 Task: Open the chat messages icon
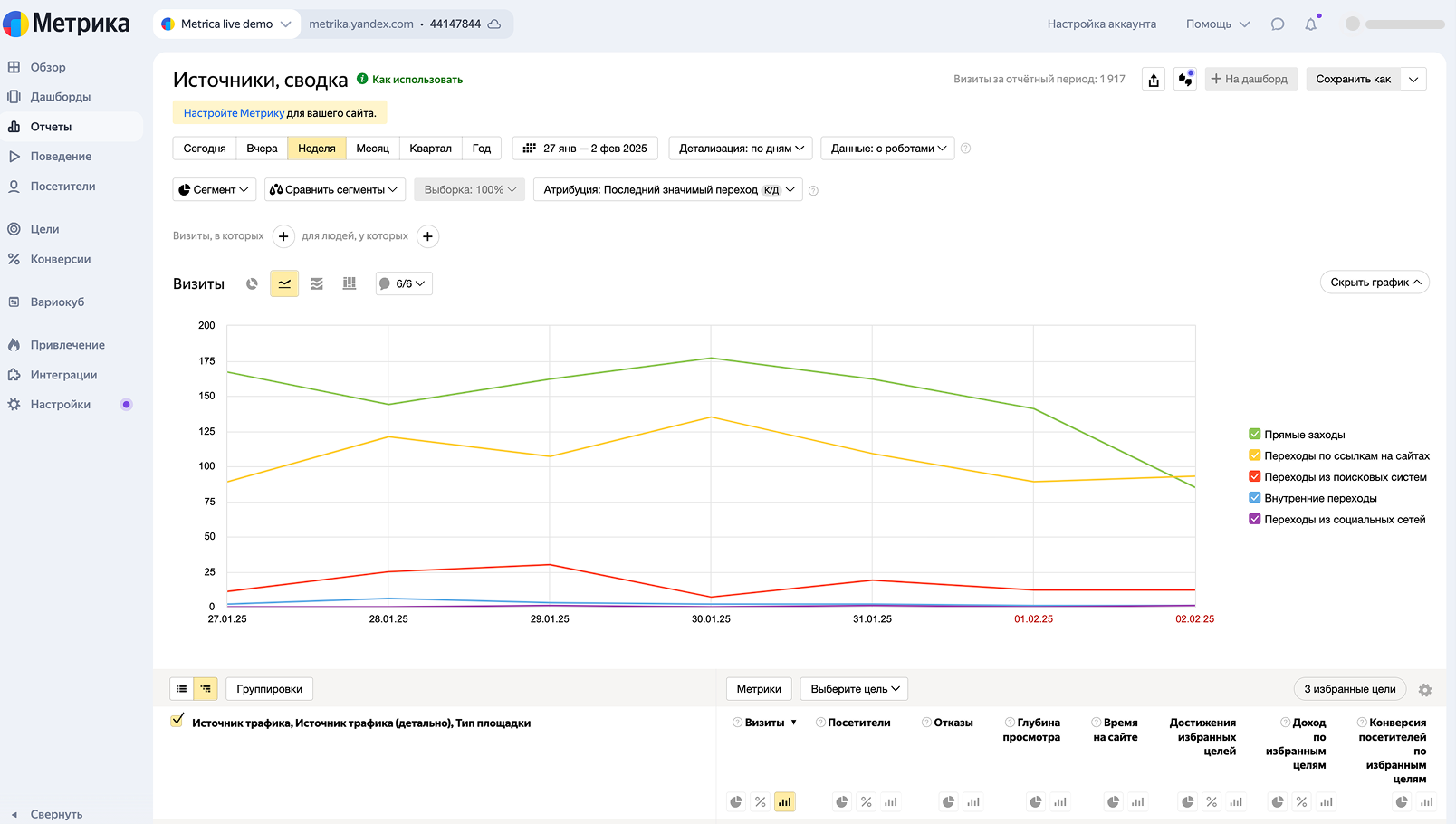point(1278,24)
